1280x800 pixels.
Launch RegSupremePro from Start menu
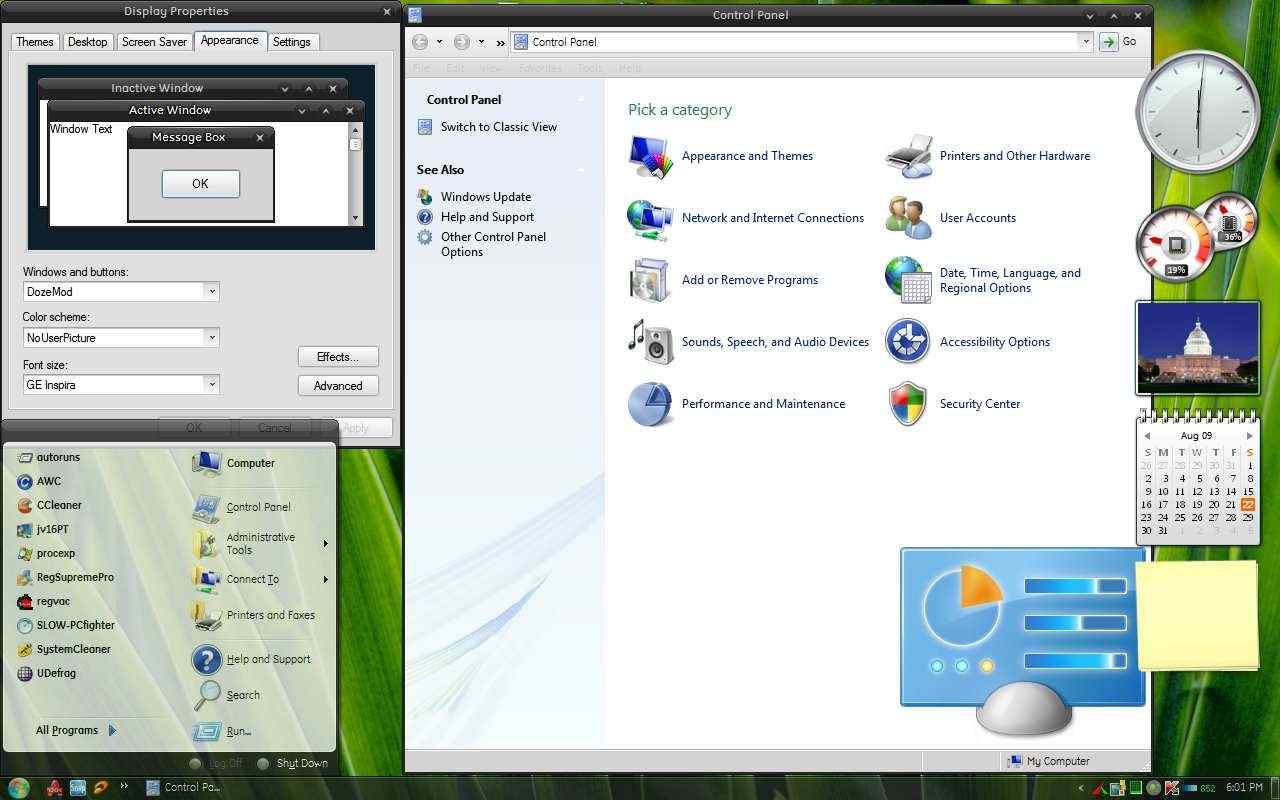[66, 577]
